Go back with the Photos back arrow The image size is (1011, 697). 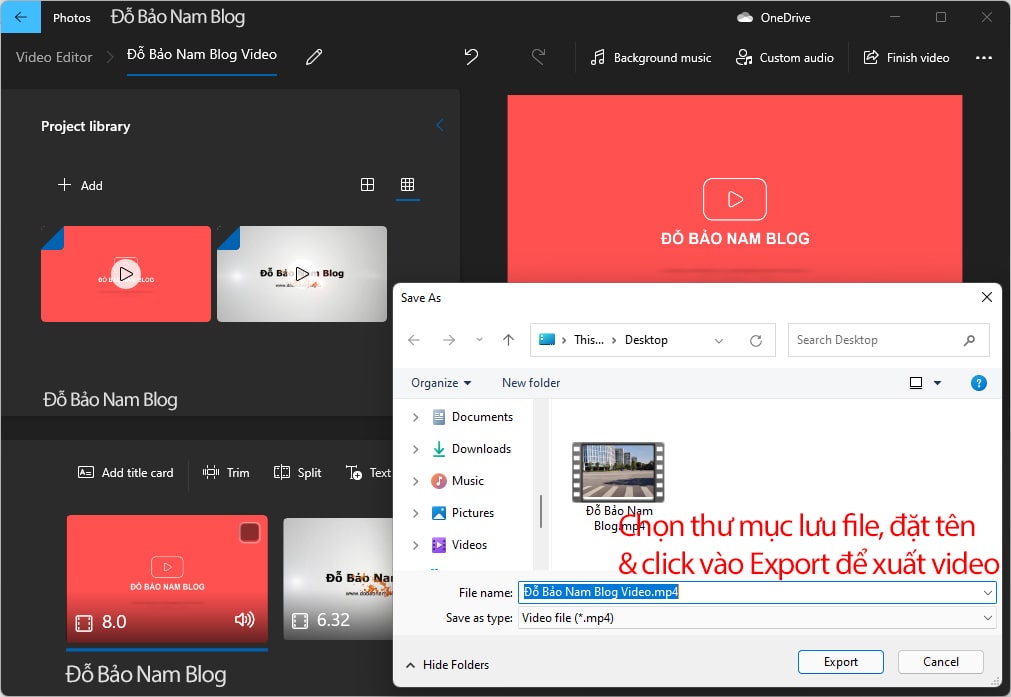click(x=21, y=17)
